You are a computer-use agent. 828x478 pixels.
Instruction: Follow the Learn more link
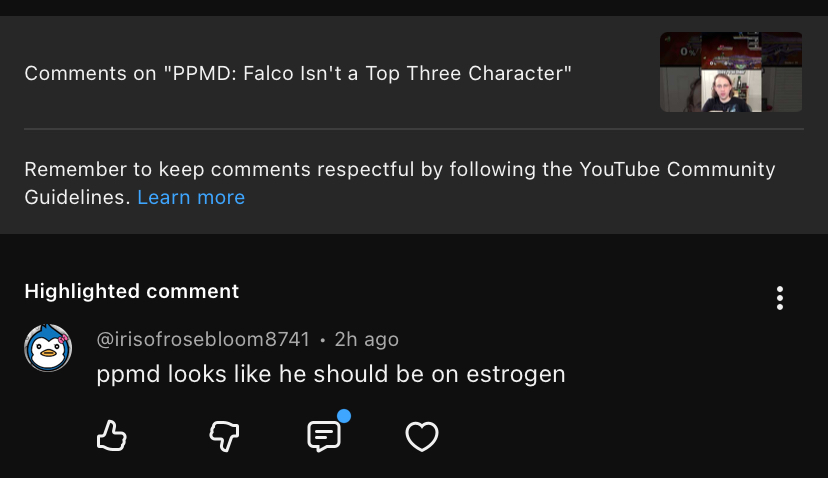pyautogui.click(x=191, y=197)
